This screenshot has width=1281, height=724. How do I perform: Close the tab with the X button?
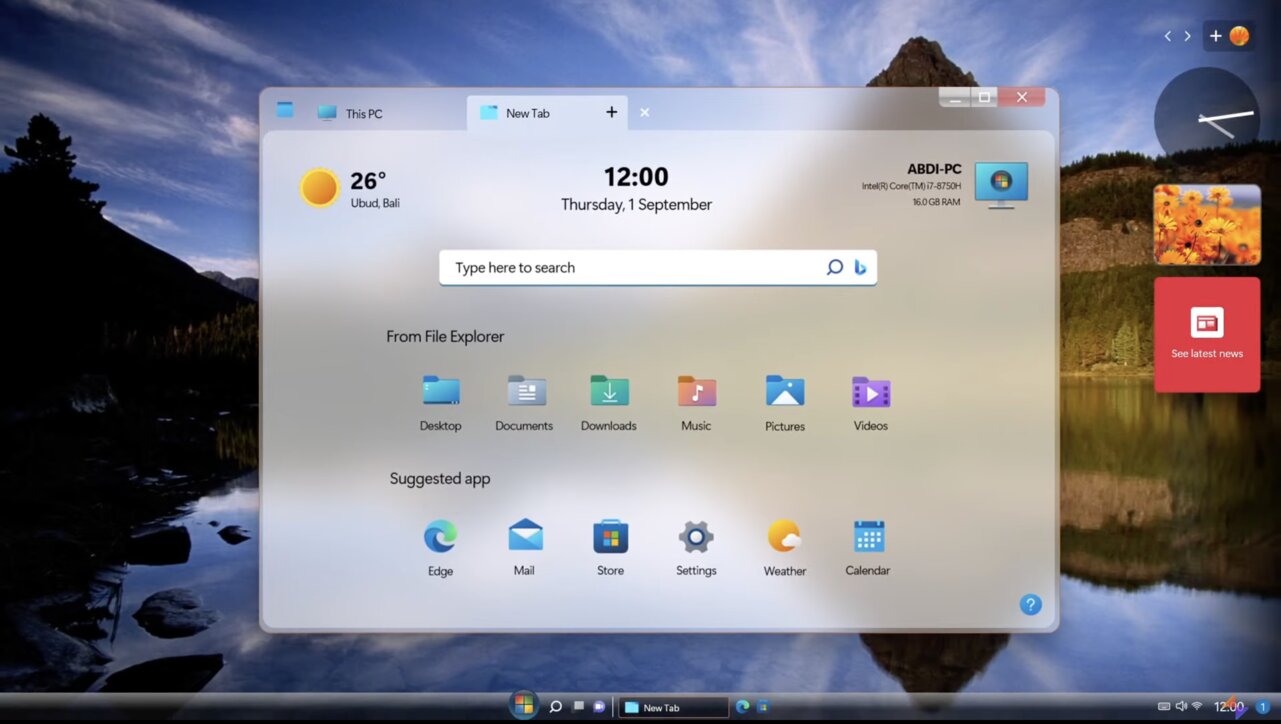(x=644, y=112)
